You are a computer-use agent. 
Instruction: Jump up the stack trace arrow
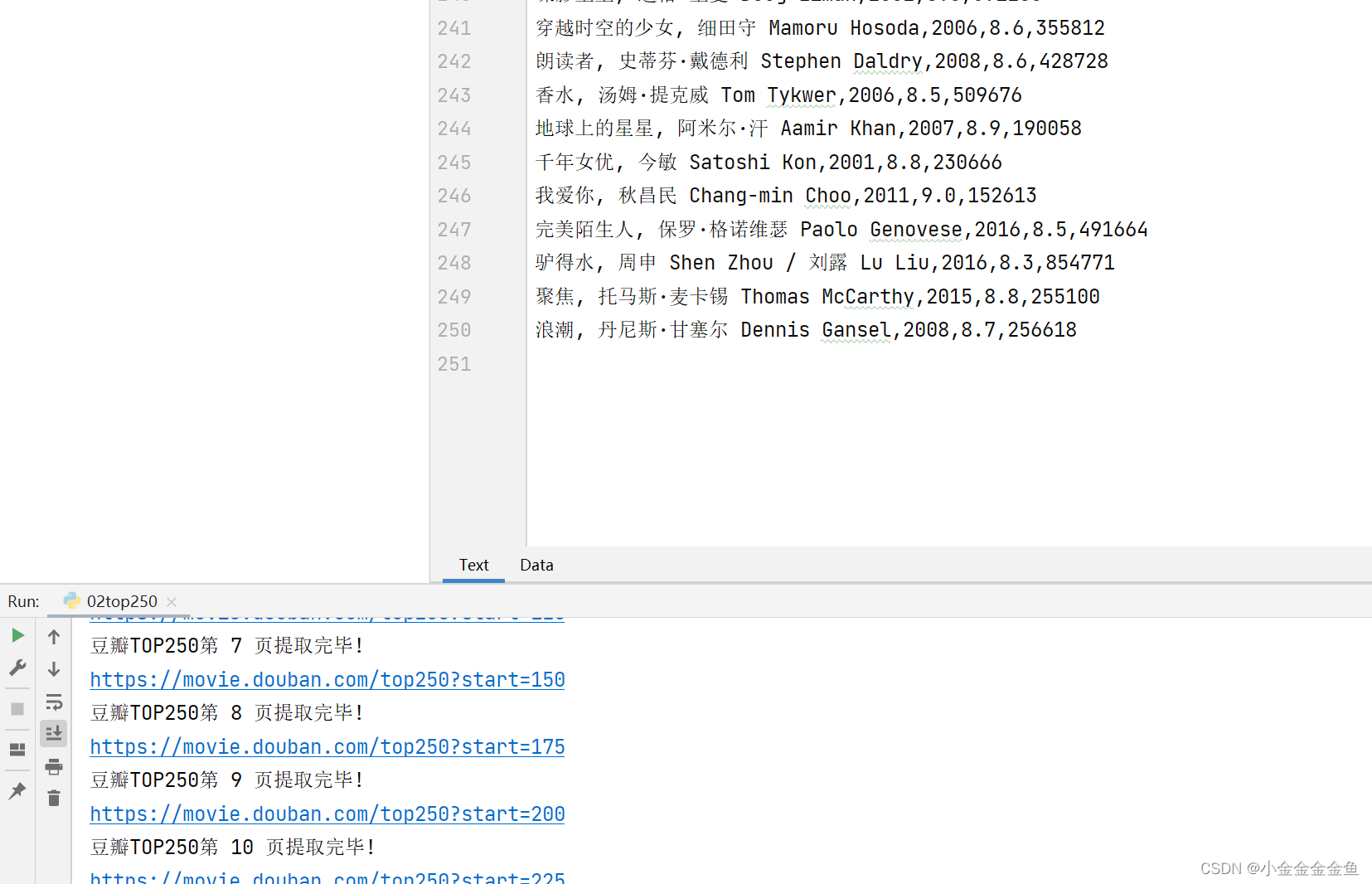[x=54, y=636]
